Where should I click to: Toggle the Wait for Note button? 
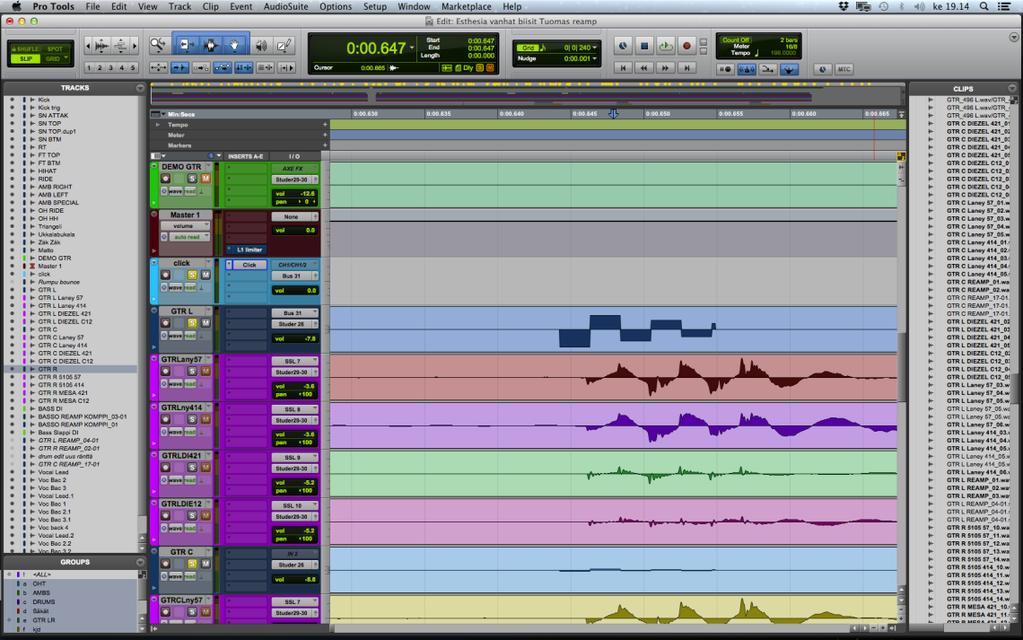(725, 69)
